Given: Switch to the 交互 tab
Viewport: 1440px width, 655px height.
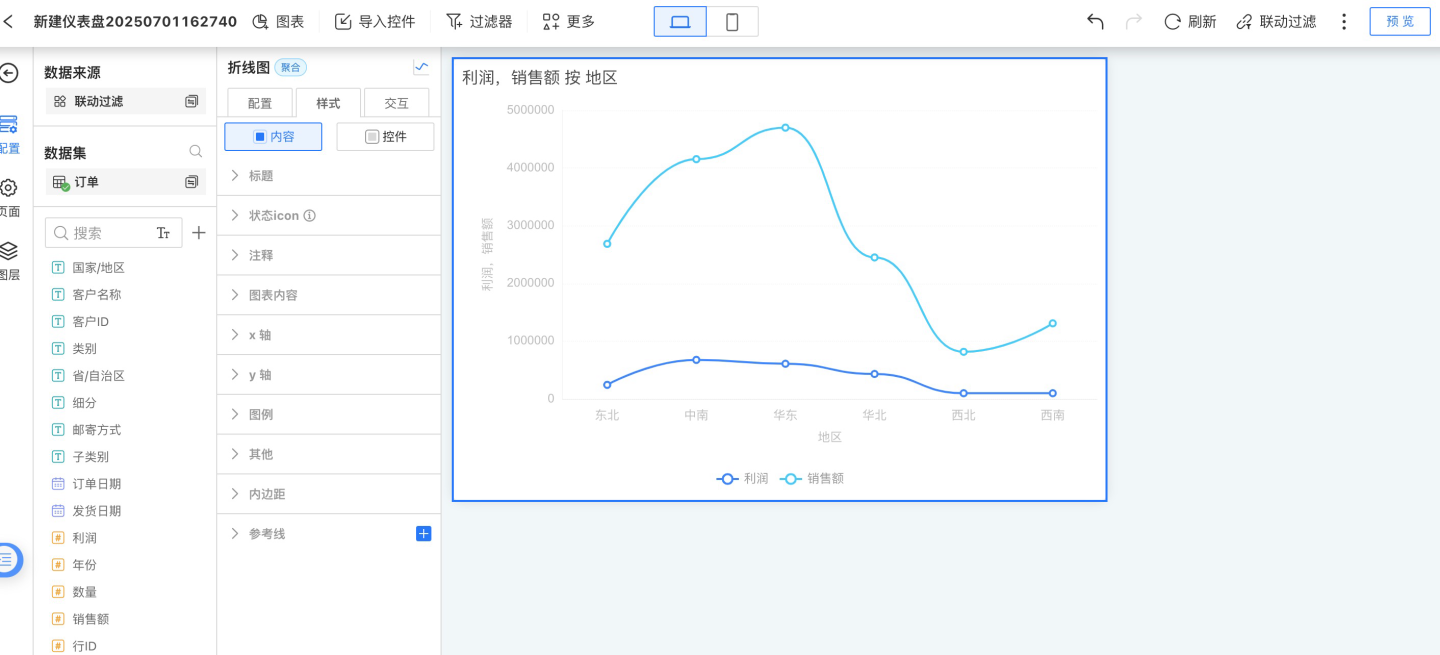Looking at the screenshot, I should [x=396, y=103].
